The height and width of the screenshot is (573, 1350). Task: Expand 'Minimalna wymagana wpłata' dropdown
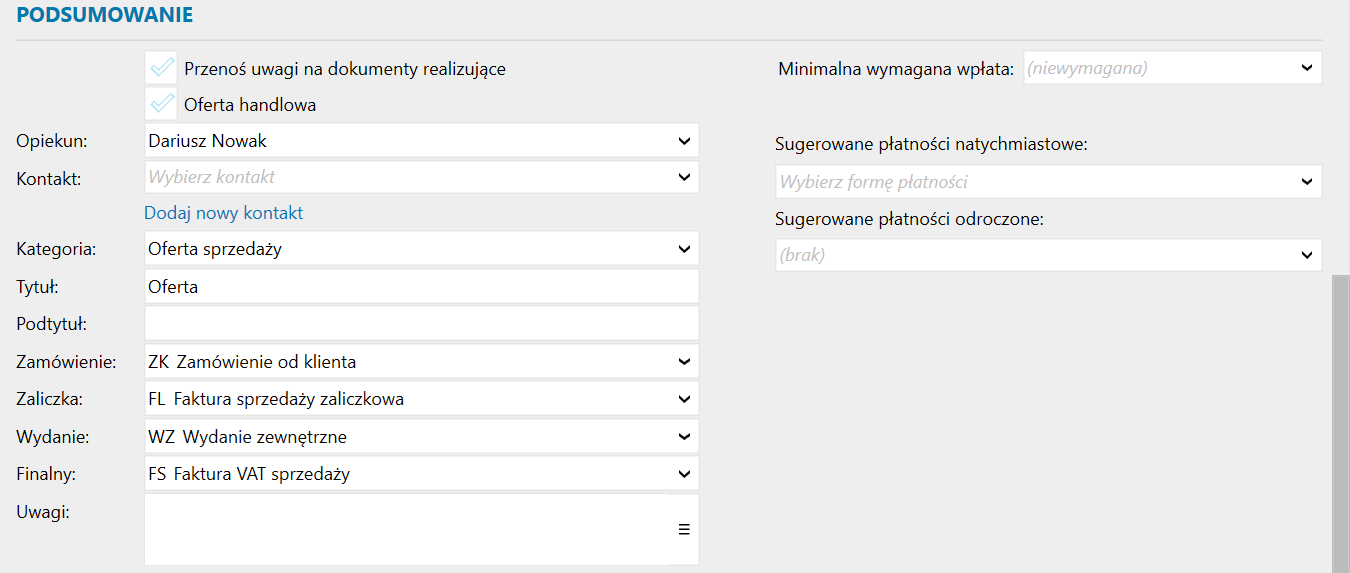click(1306, 68)
